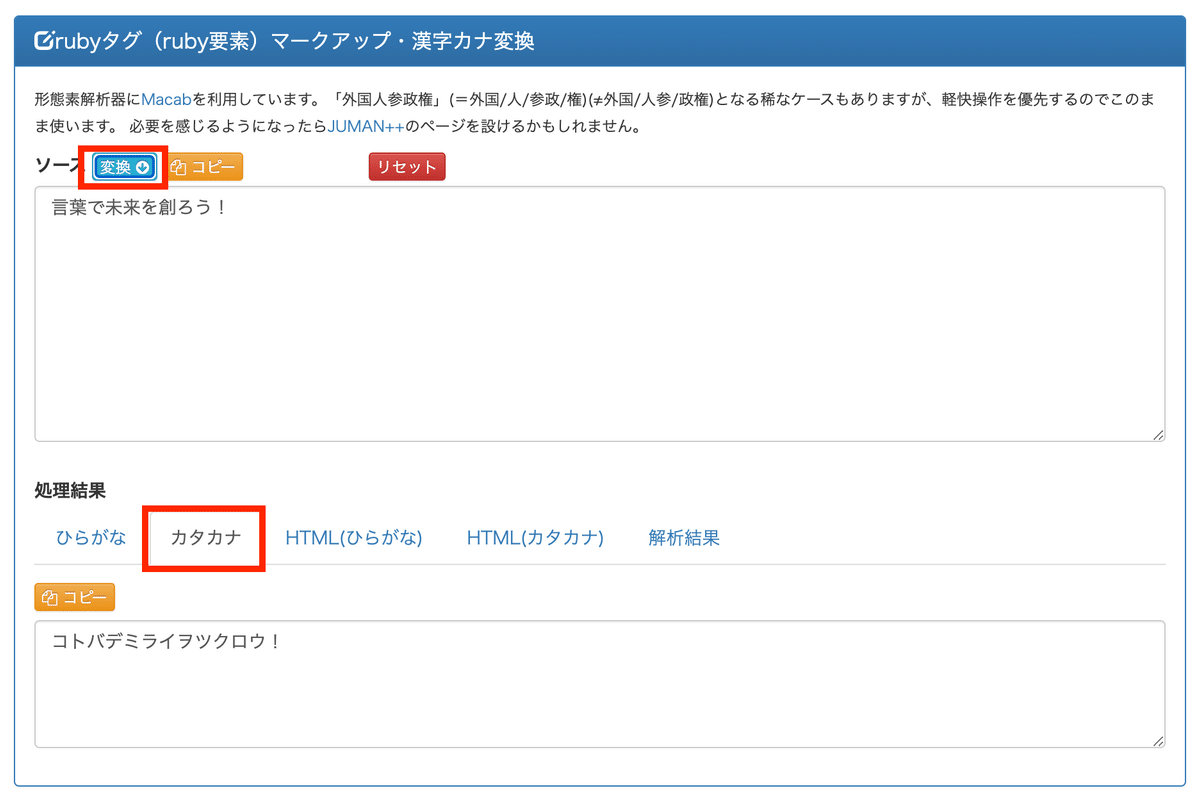This screenshot has width=1200, height=802.
Task: Grab the source textarea resize handle
Action: coord(1158,434)
